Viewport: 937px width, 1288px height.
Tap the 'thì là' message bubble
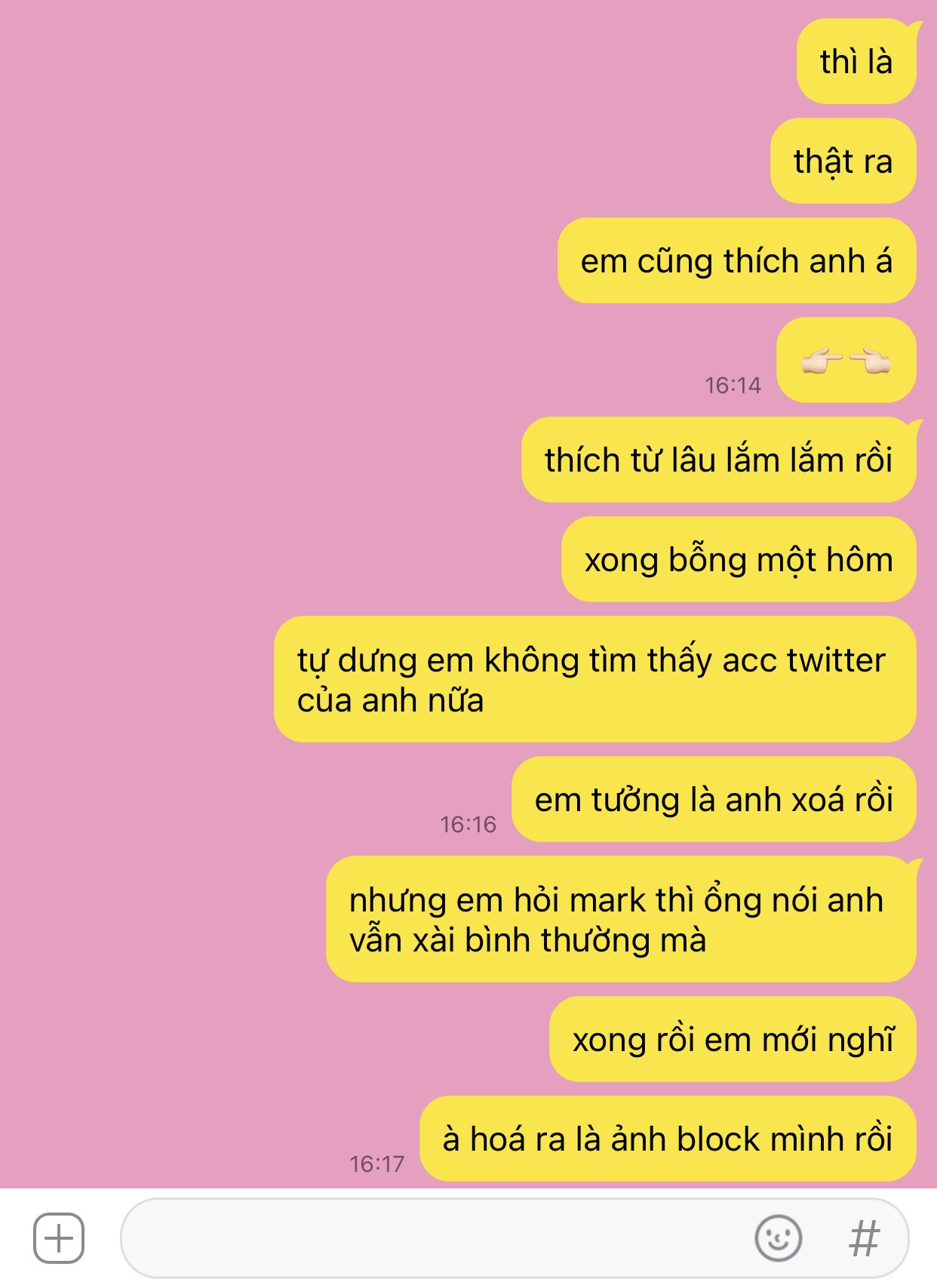[856, 62]
